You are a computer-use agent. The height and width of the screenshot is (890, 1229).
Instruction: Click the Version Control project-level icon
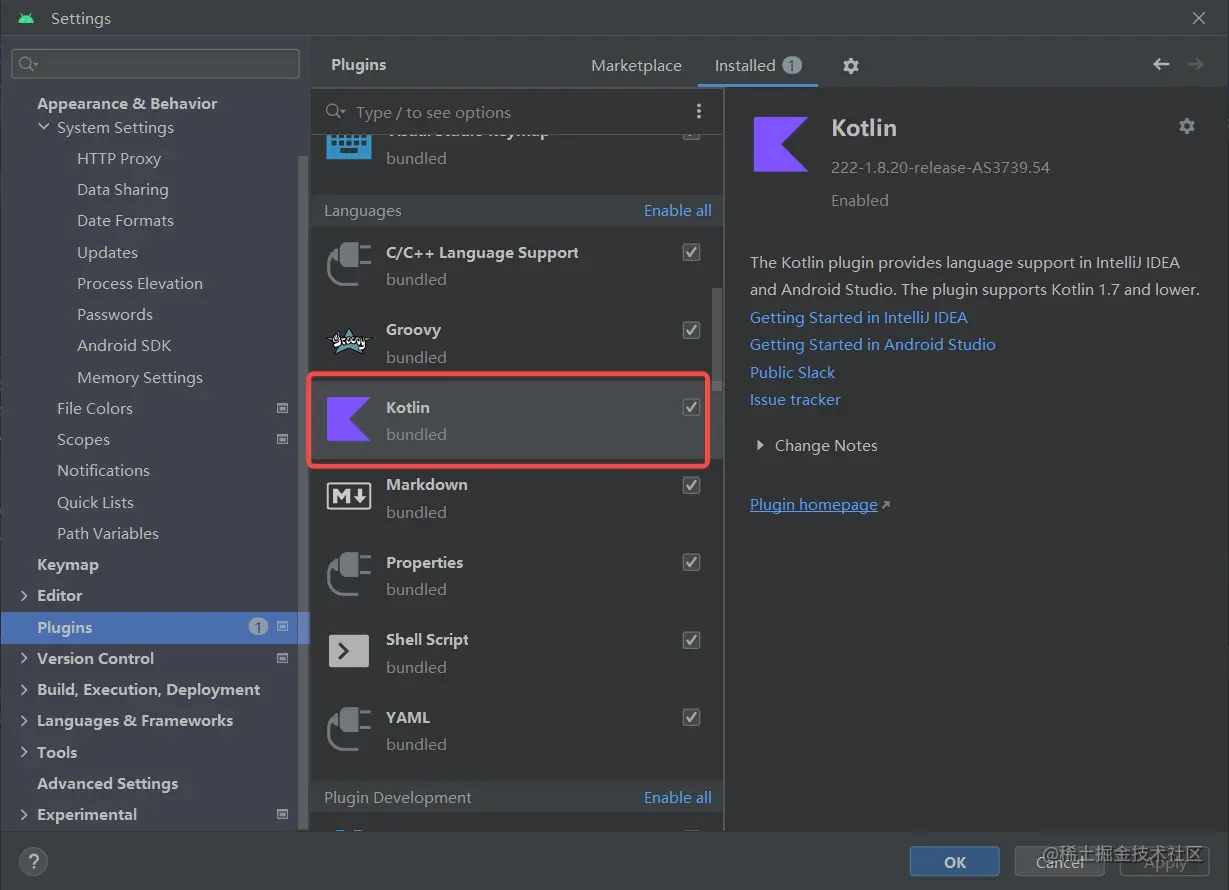[282, 658]
